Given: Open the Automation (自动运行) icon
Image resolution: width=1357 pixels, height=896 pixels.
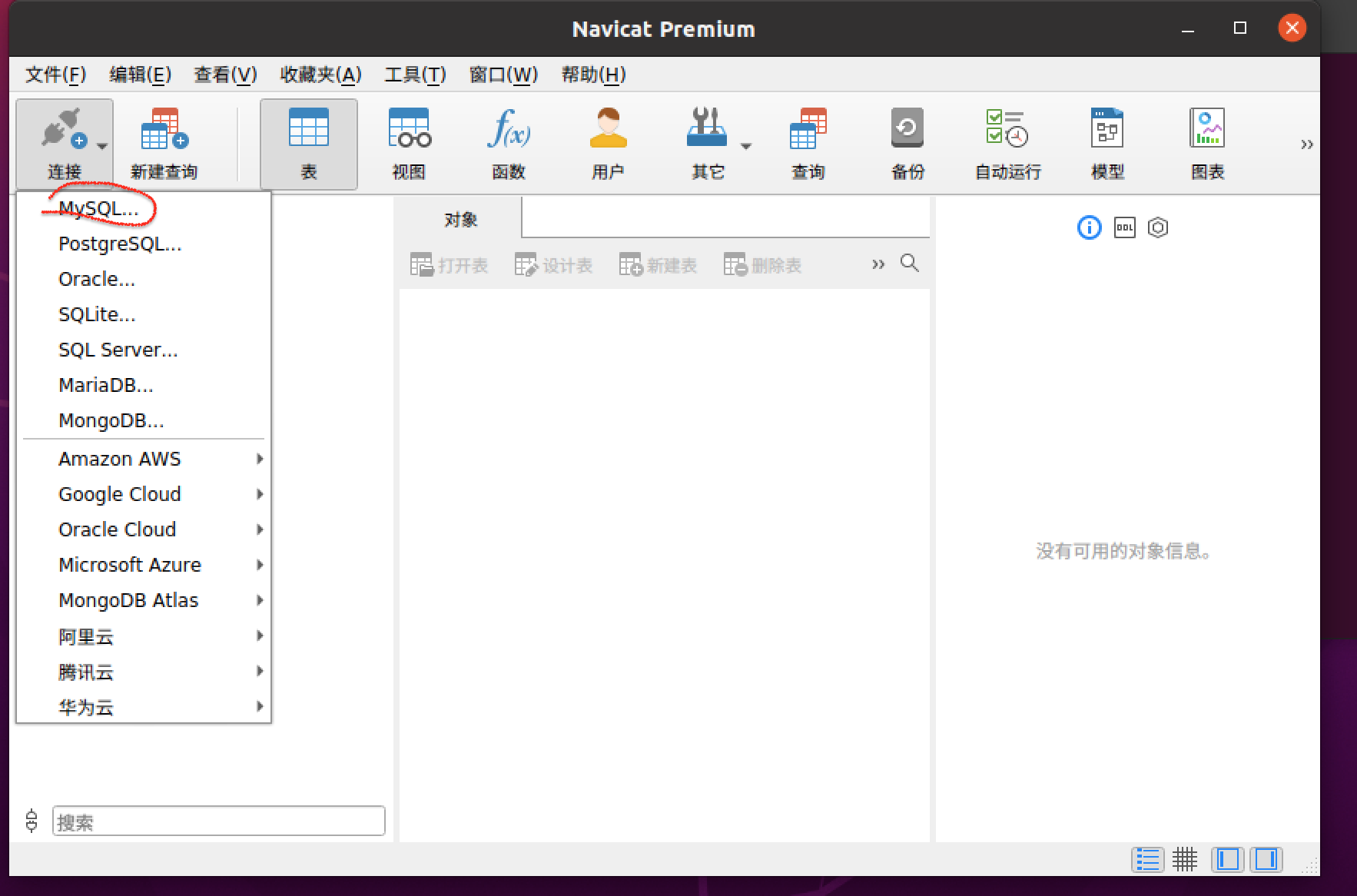Looking at the screenshot, I should [1007, 128].
